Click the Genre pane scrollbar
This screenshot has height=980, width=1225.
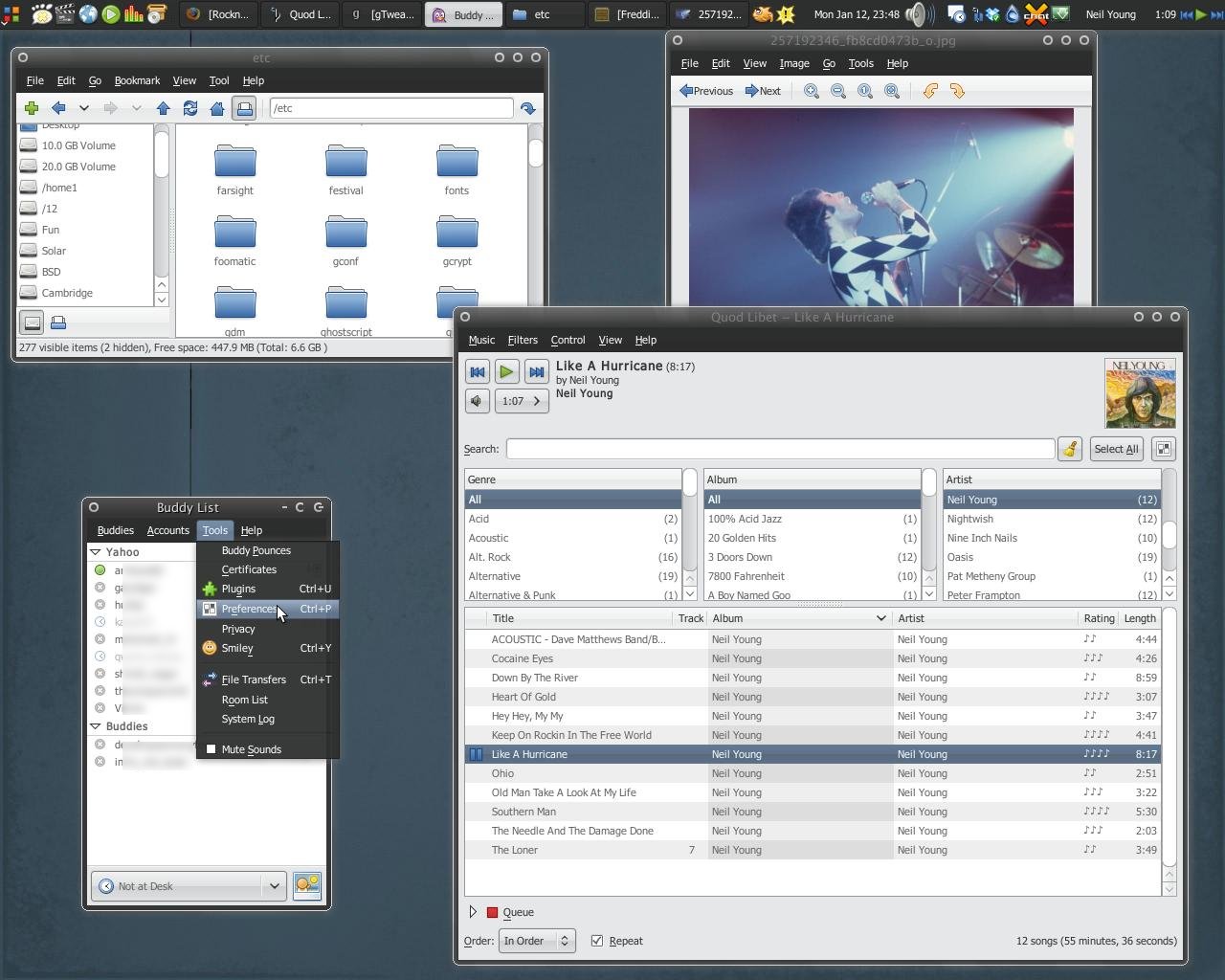click(690, 536)
